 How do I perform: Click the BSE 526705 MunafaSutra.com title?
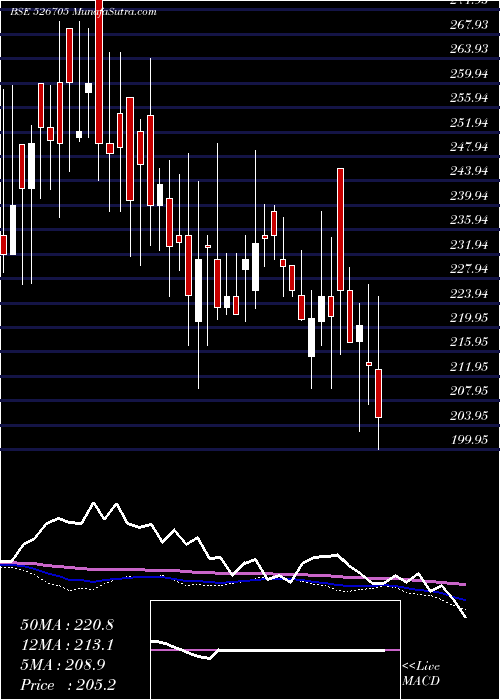coord(83,12)
